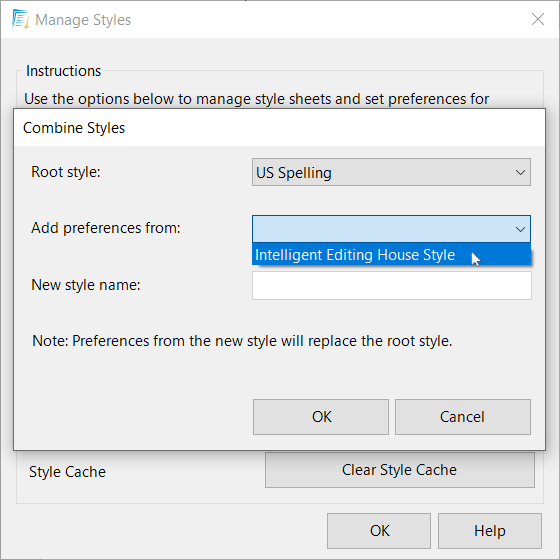Click into the New style name field
The image size is (560, 560).
coord(391,285)
